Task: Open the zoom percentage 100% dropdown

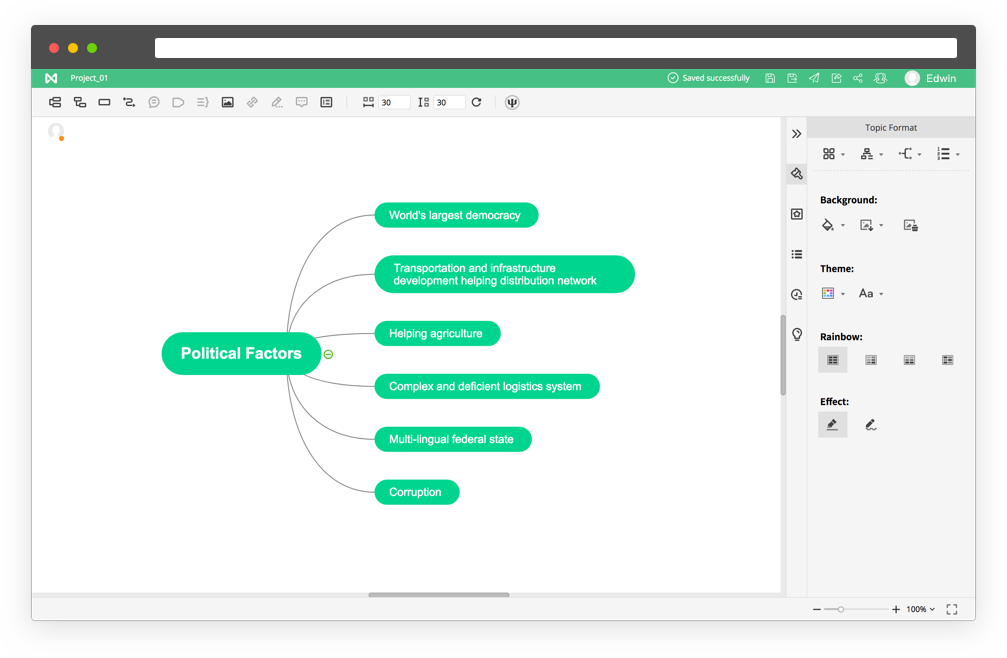Action: pos(920,609)
